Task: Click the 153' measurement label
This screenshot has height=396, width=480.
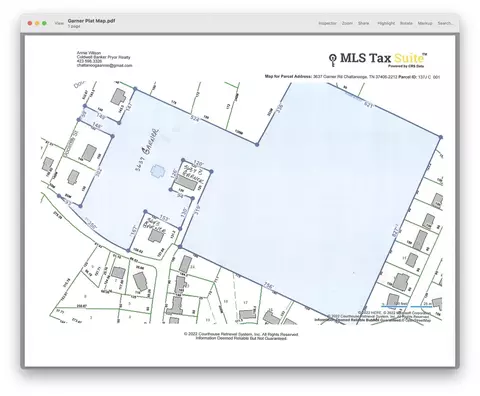Action: tap(165, 218)
